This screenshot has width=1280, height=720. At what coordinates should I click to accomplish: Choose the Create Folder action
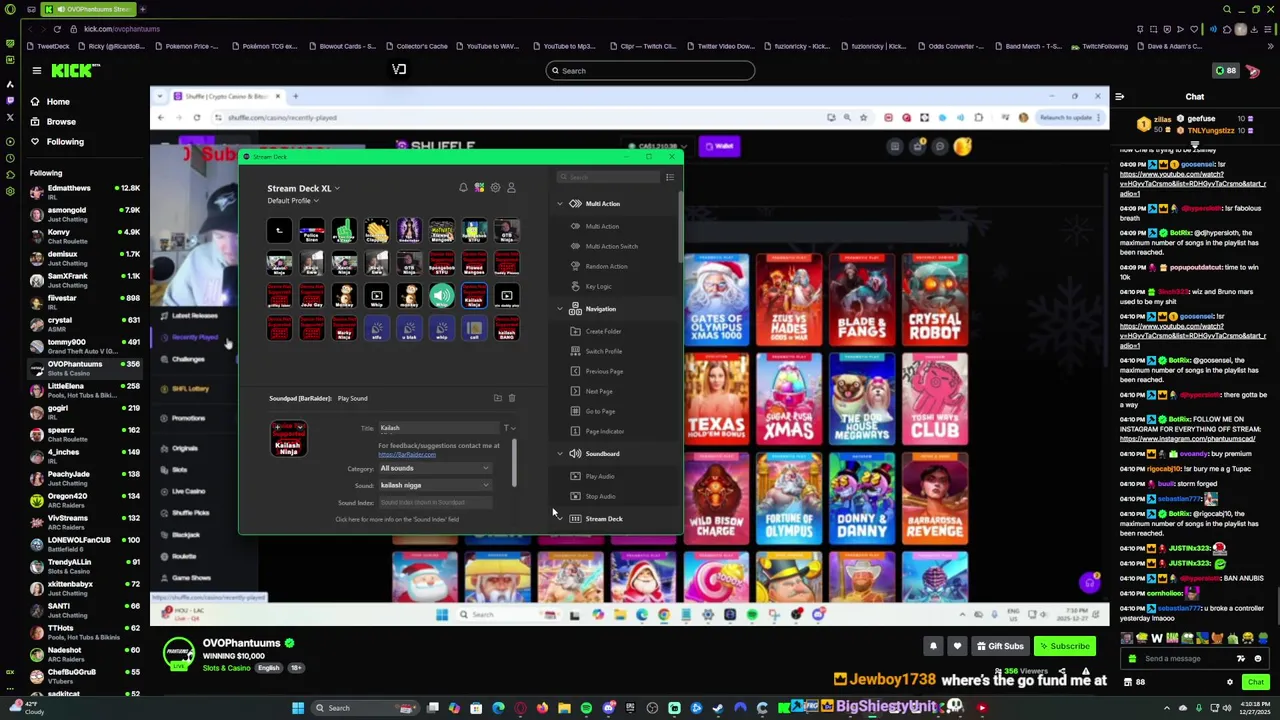[603, 331]
